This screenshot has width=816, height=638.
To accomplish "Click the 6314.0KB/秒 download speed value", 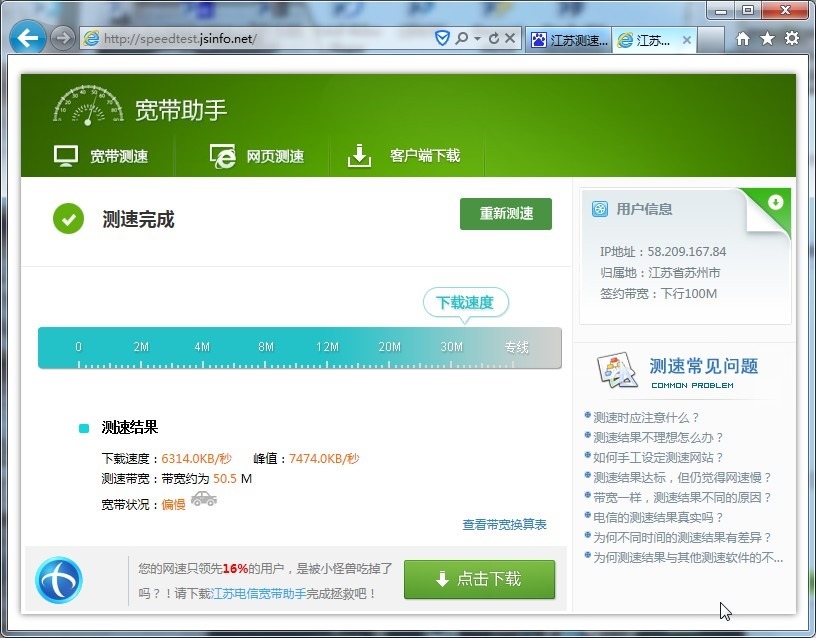I will point(196,458).
